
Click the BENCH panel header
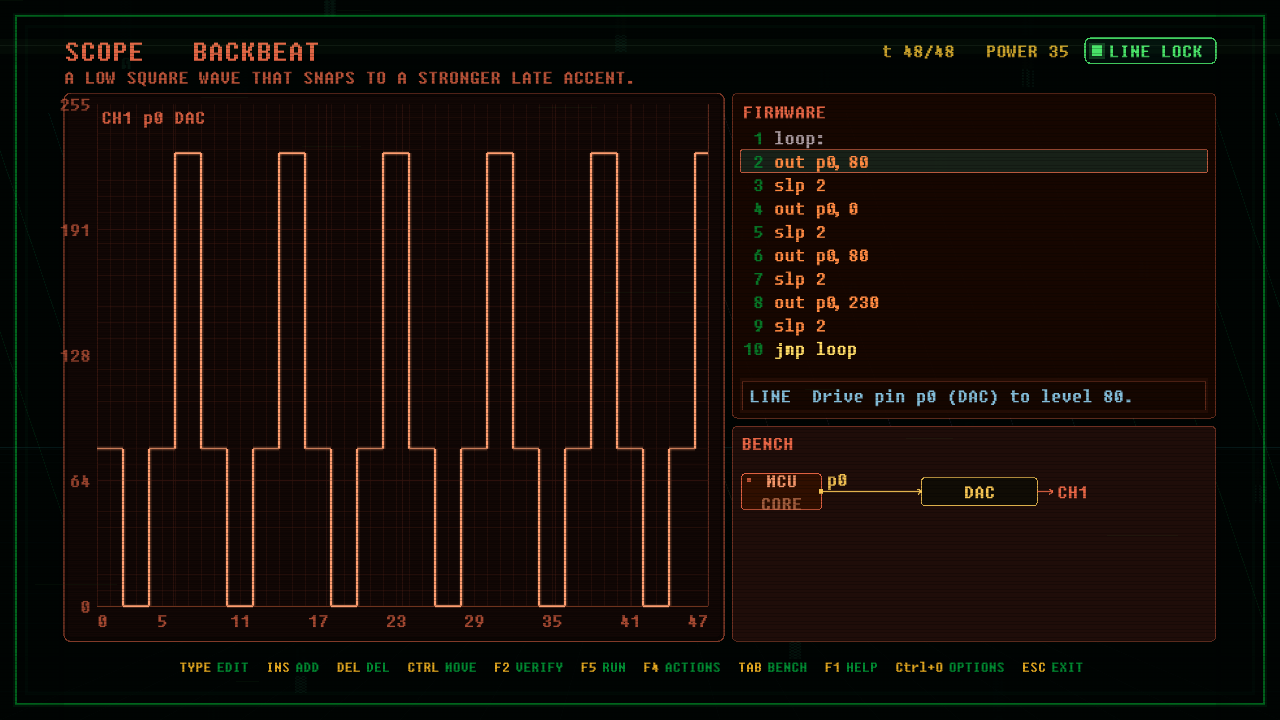pos(768,444)
